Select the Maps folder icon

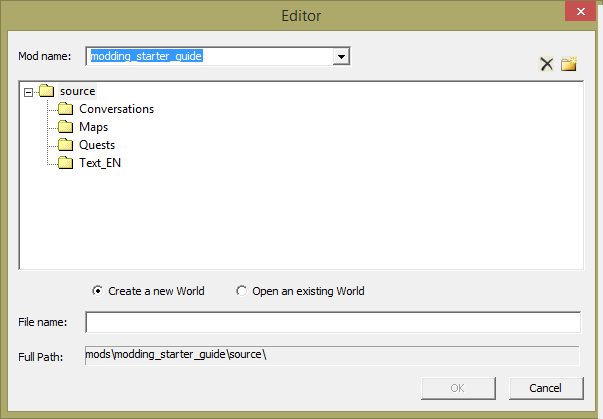click(x=66, y=127)
